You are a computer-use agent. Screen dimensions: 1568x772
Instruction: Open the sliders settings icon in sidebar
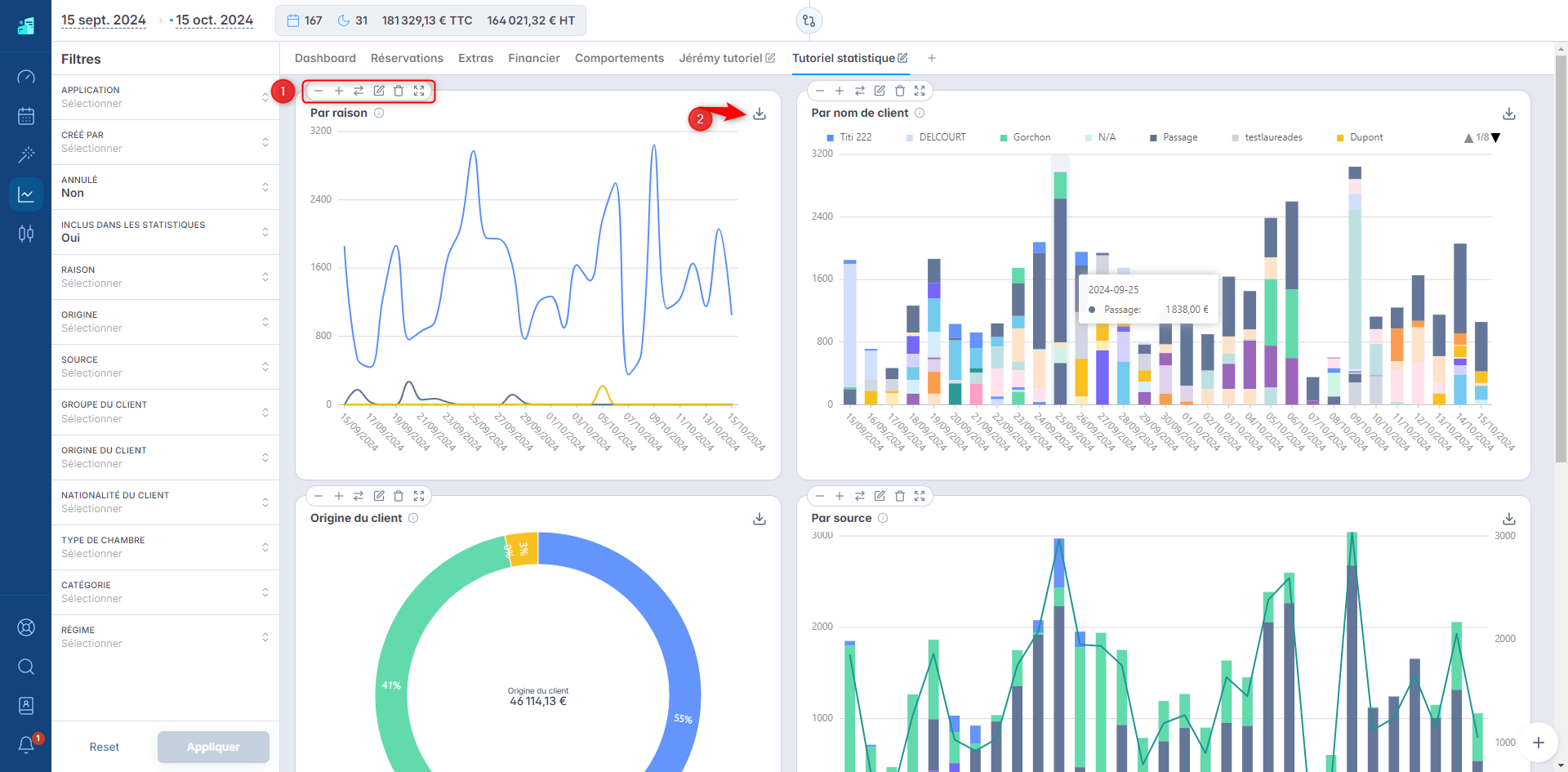26,234
